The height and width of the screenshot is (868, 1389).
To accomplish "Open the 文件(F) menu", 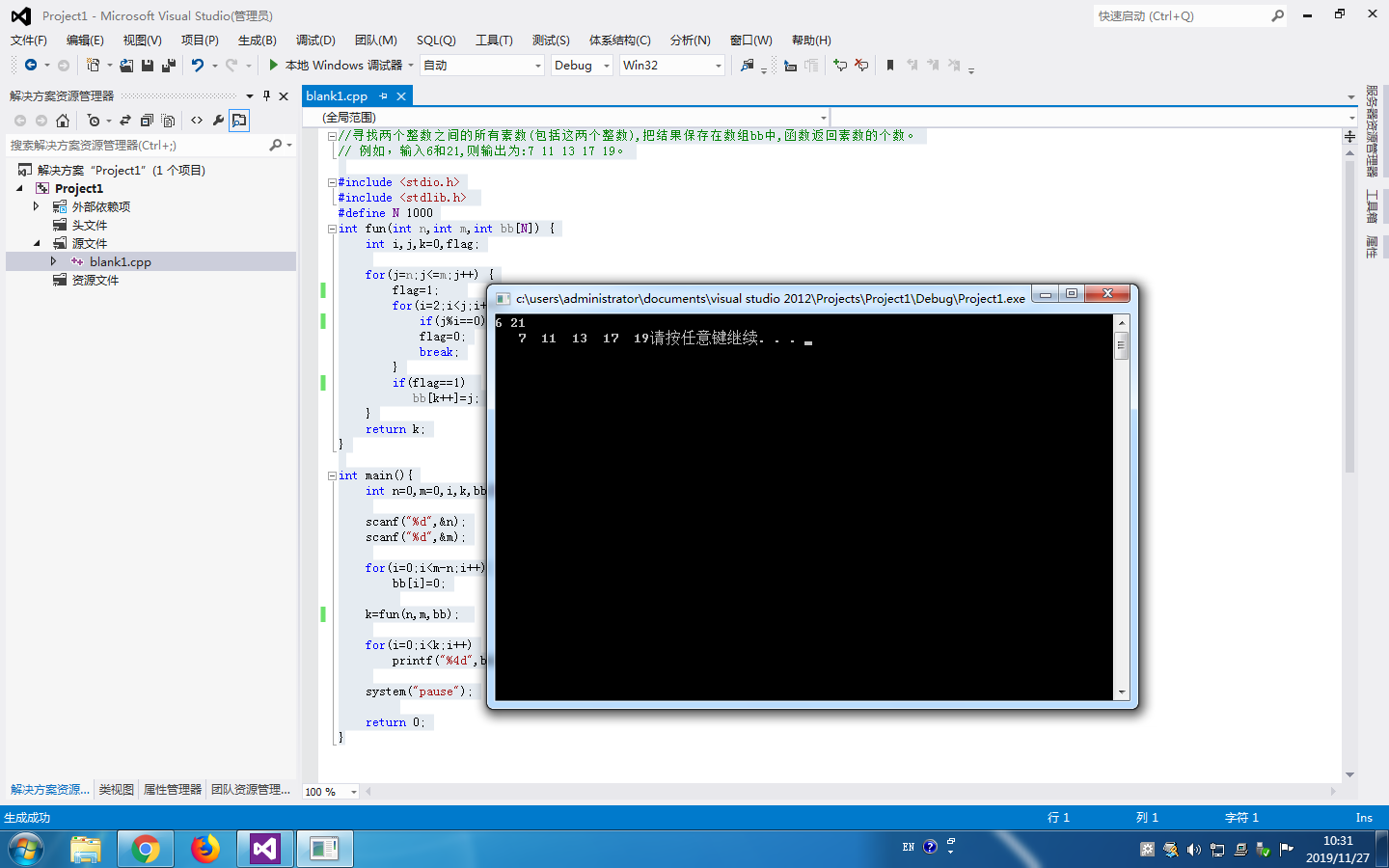I will click(x=29, y=41).
